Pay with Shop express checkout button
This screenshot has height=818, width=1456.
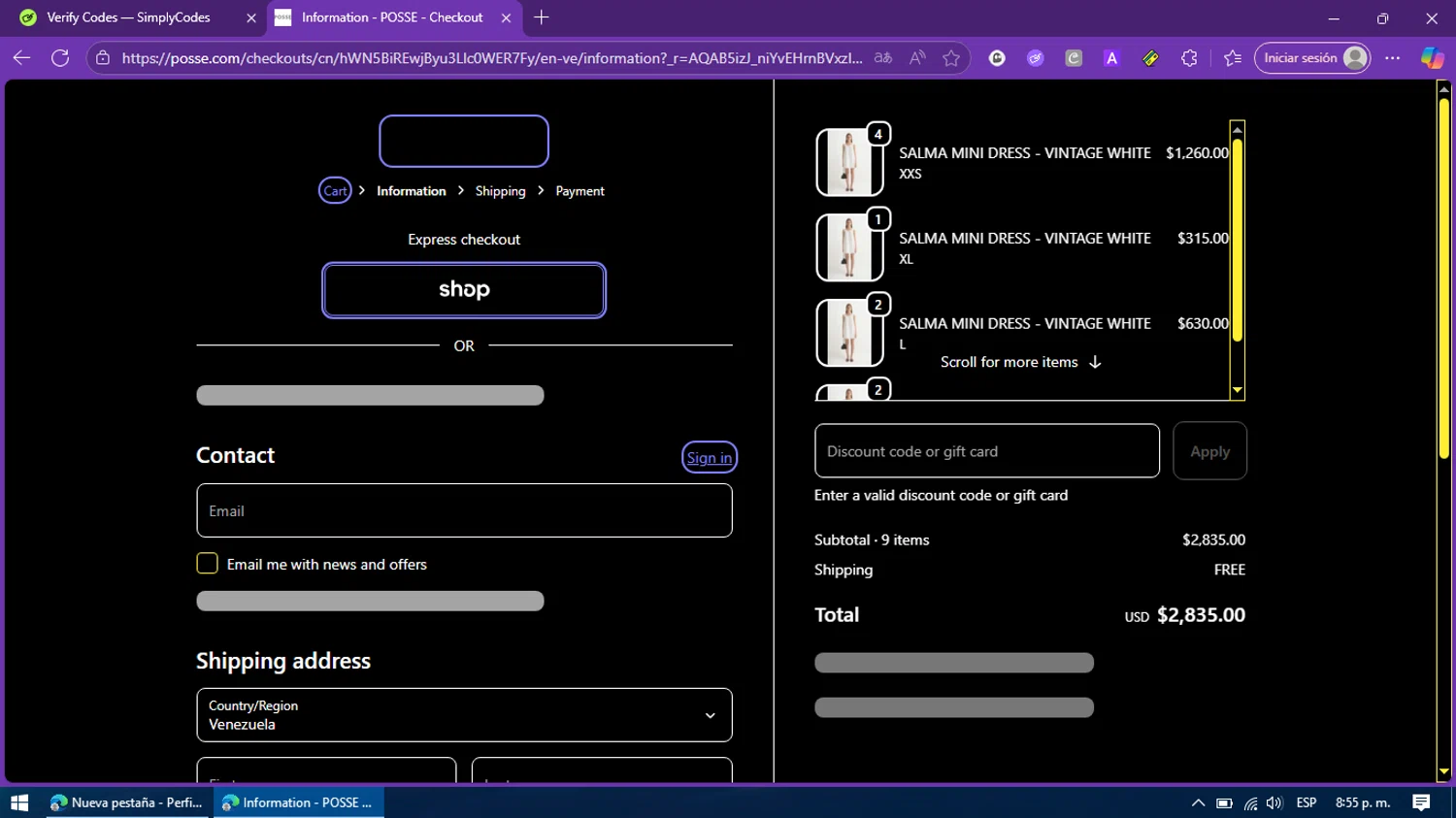click(x=464, y=290)
